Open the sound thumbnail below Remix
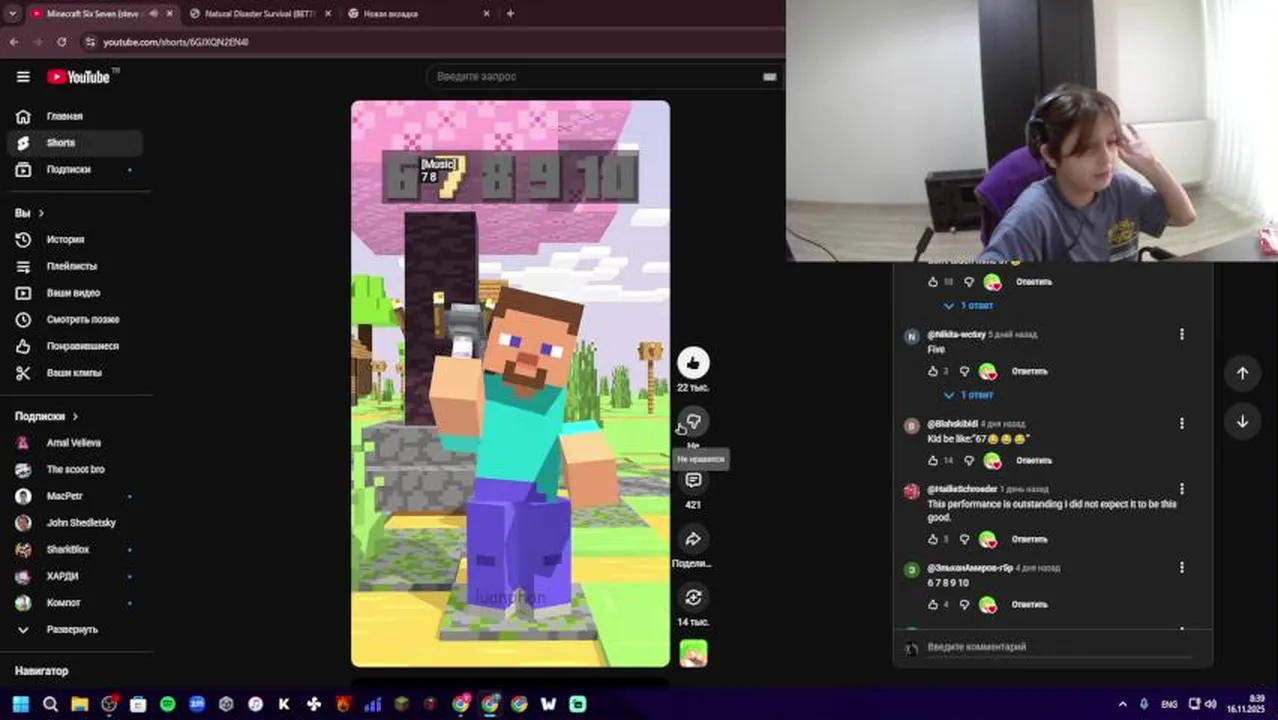1278x720 pixels. 693,654
